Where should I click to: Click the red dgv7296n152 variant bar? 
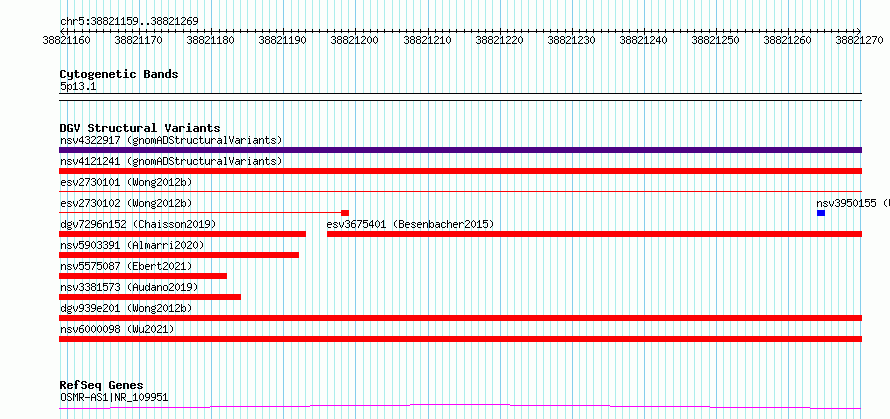(x=182, y=234)
